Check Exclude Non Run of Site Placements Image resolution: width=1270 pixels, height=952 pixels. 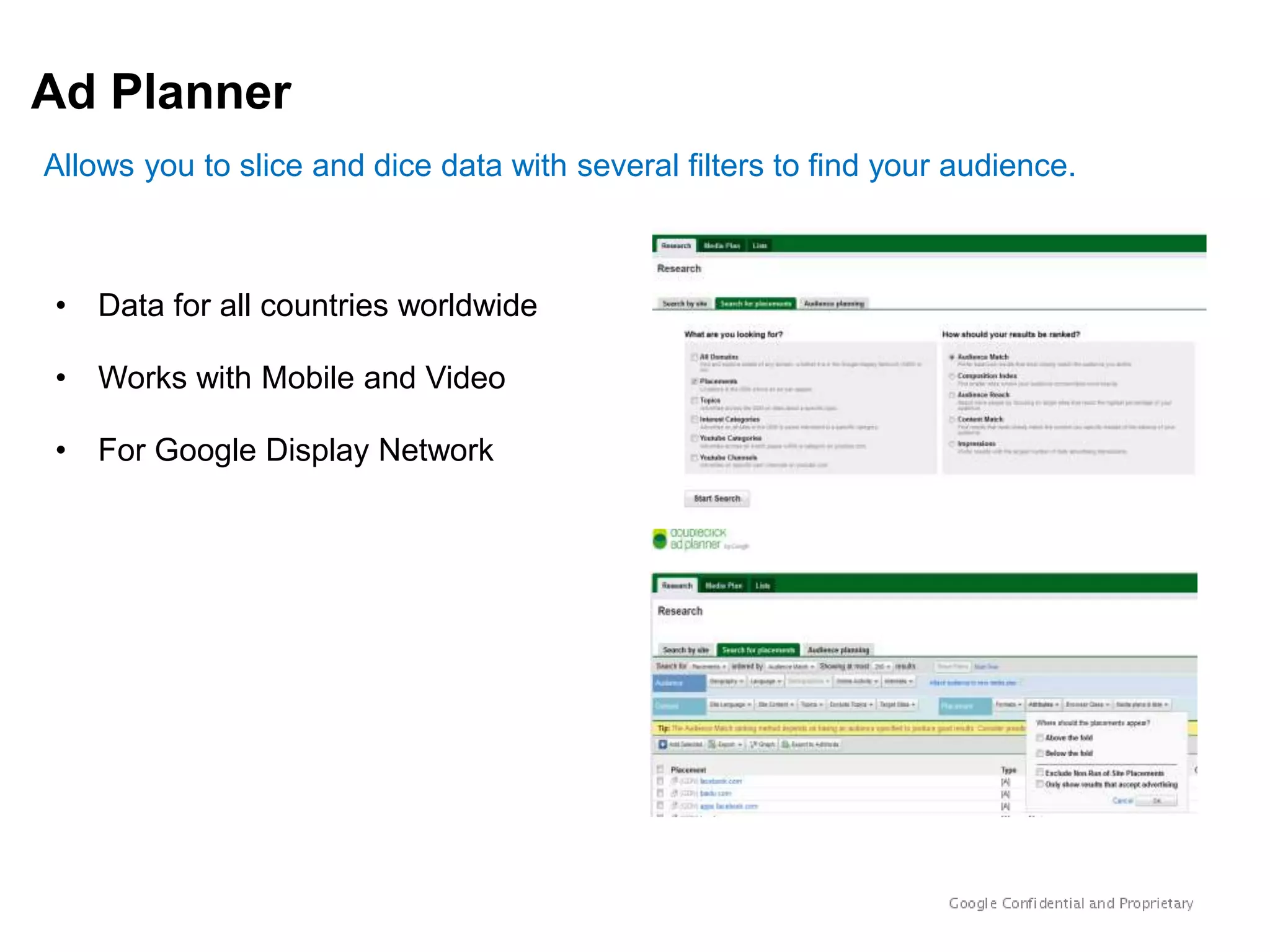coord(1040,772)
